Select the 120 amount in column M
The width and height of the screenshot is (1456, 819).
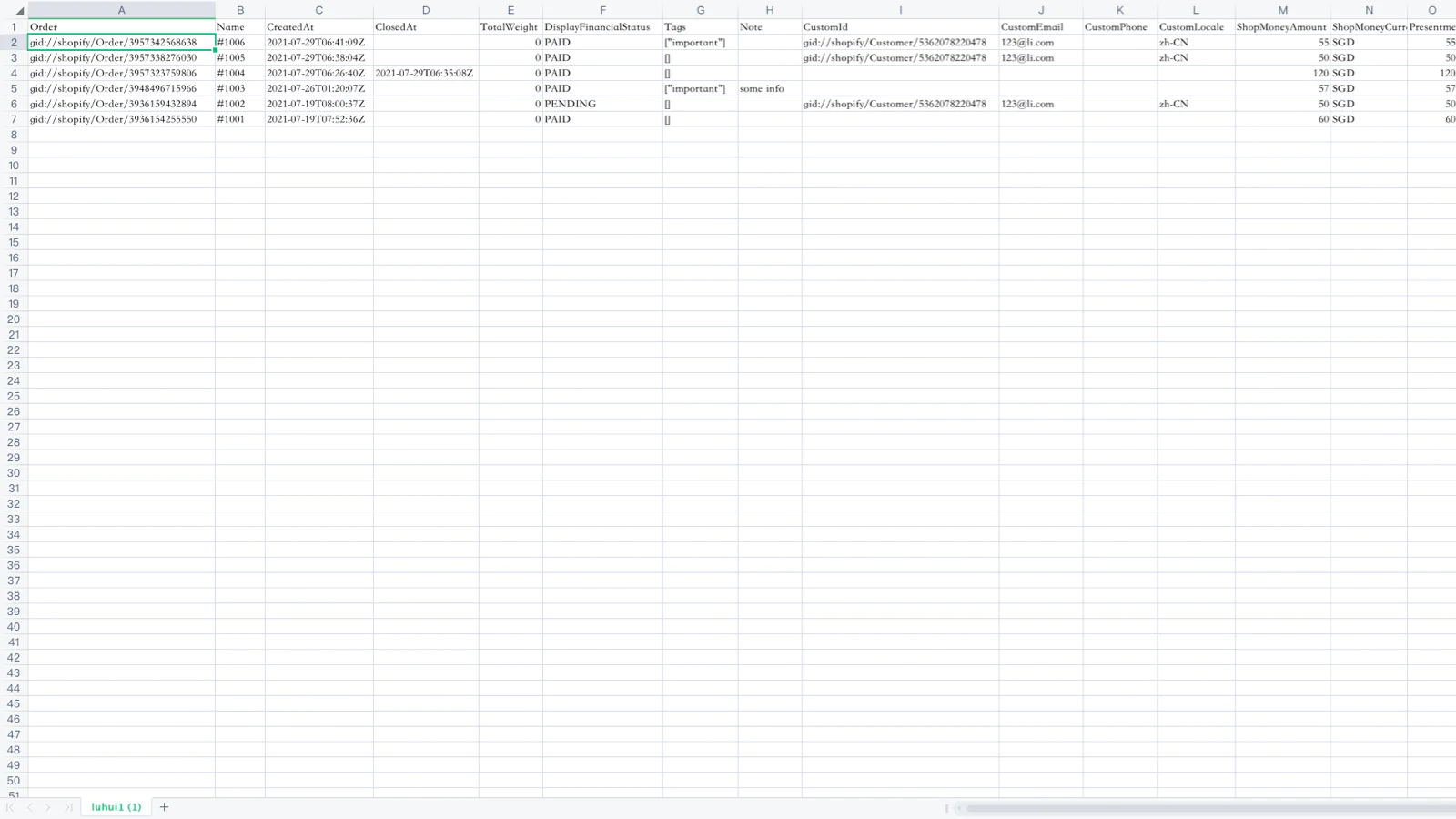point(1283,73)
